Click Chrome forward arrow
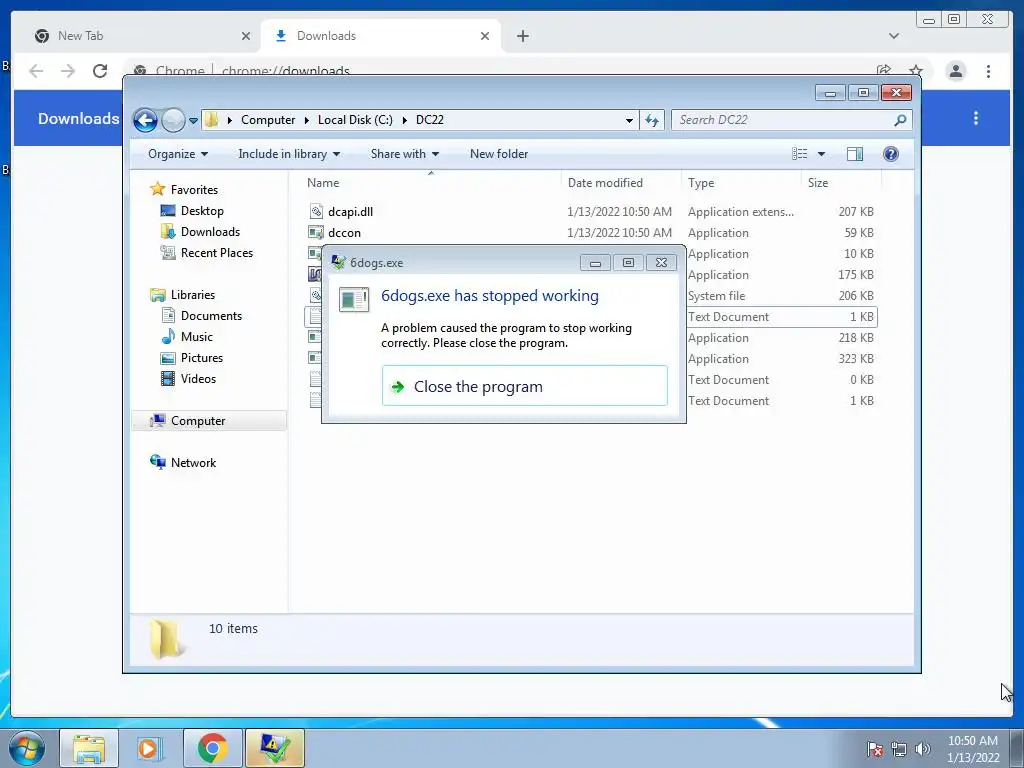1024x768 pixels. pos(68,71)
